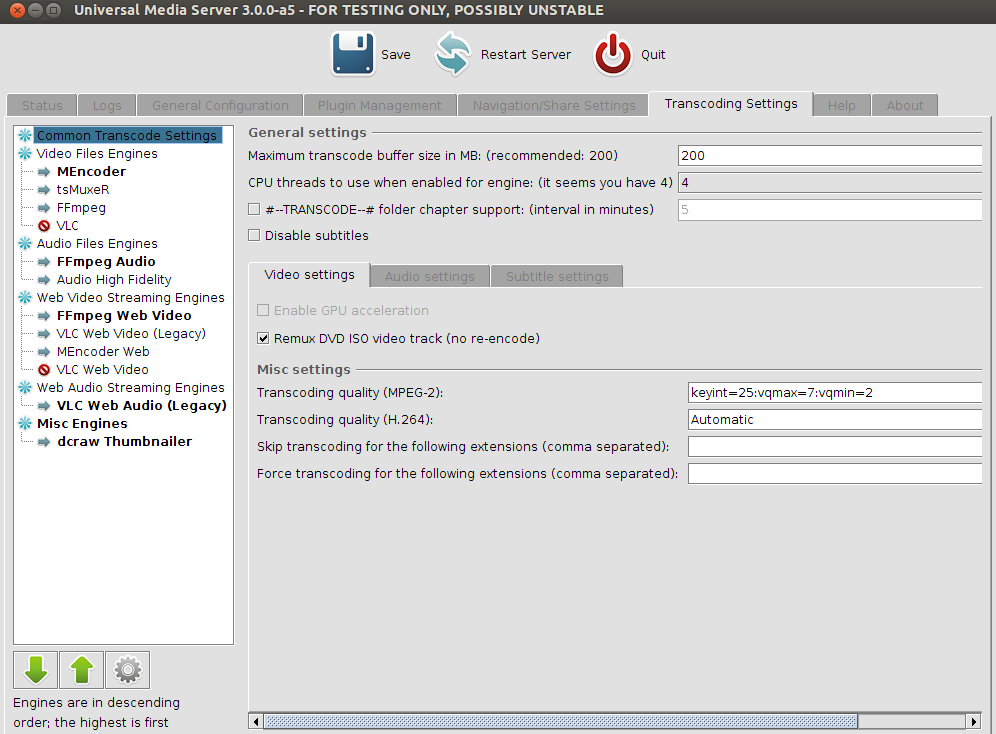The height and width of the screenshot is (734, 996).
Task: Switch to General Configuration tab
Action: pos(220,105)
